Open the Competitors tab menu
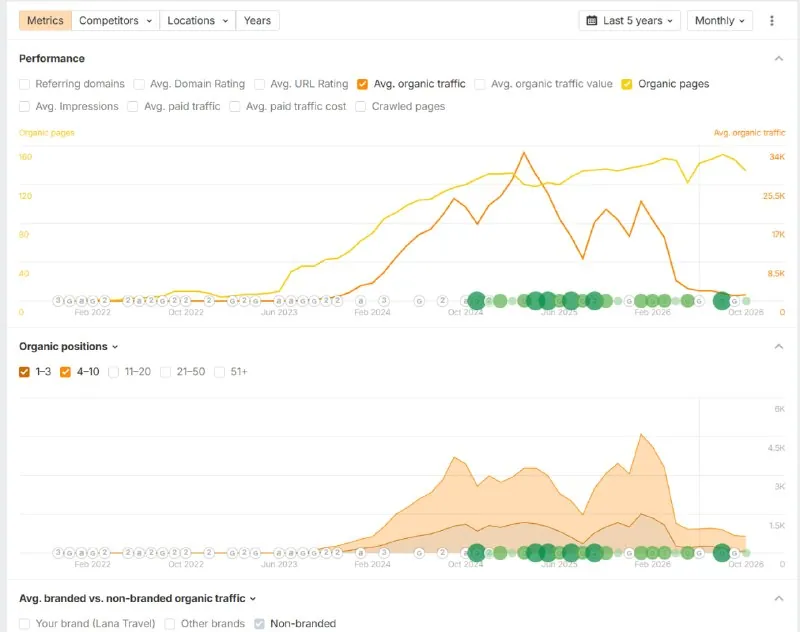The height and width of the screenshot is (632, 800). click(115, 21)
